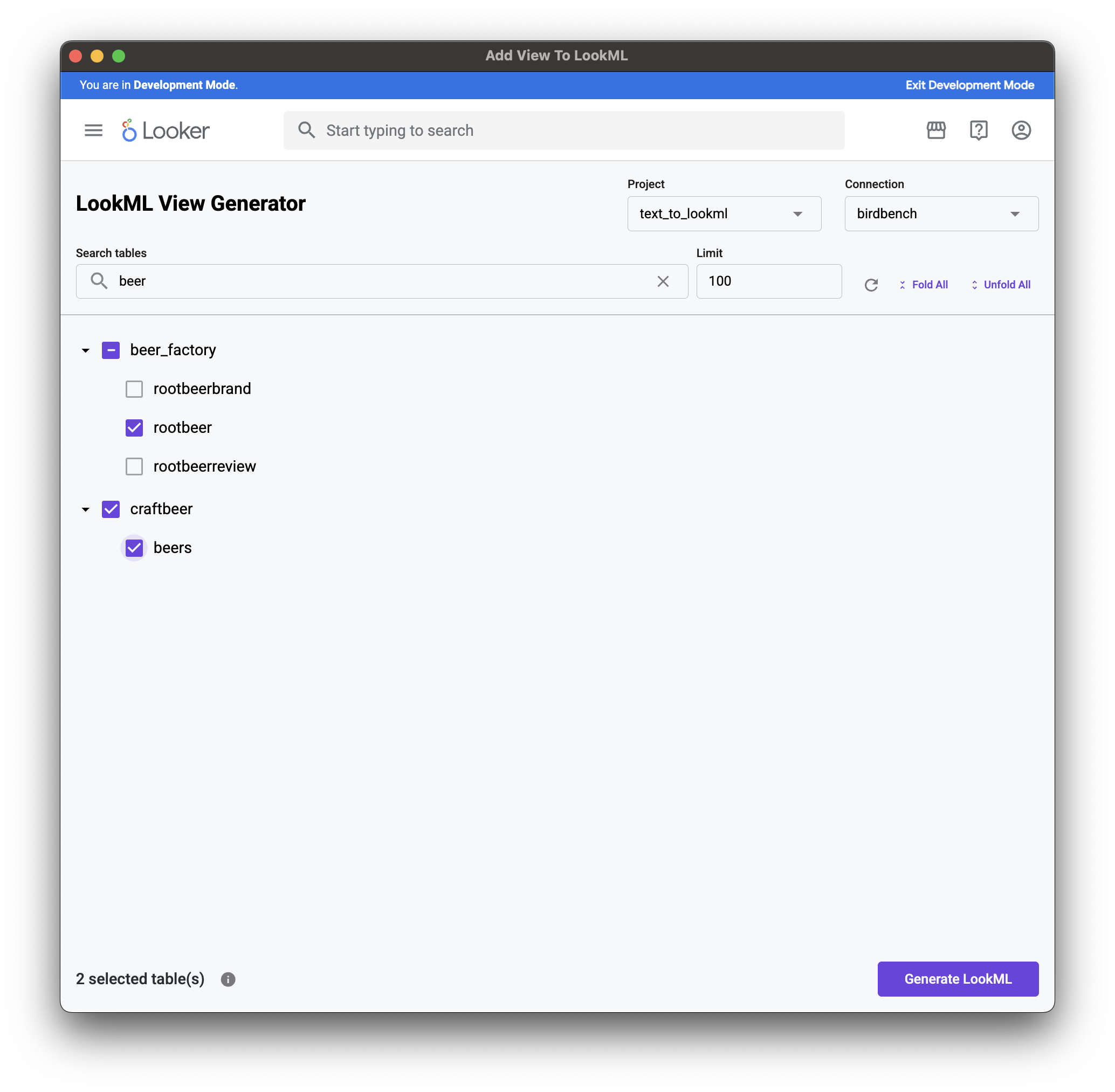
Task: Open the Project dropdown text_to_lookml
Action: click(x=724, y=214)
